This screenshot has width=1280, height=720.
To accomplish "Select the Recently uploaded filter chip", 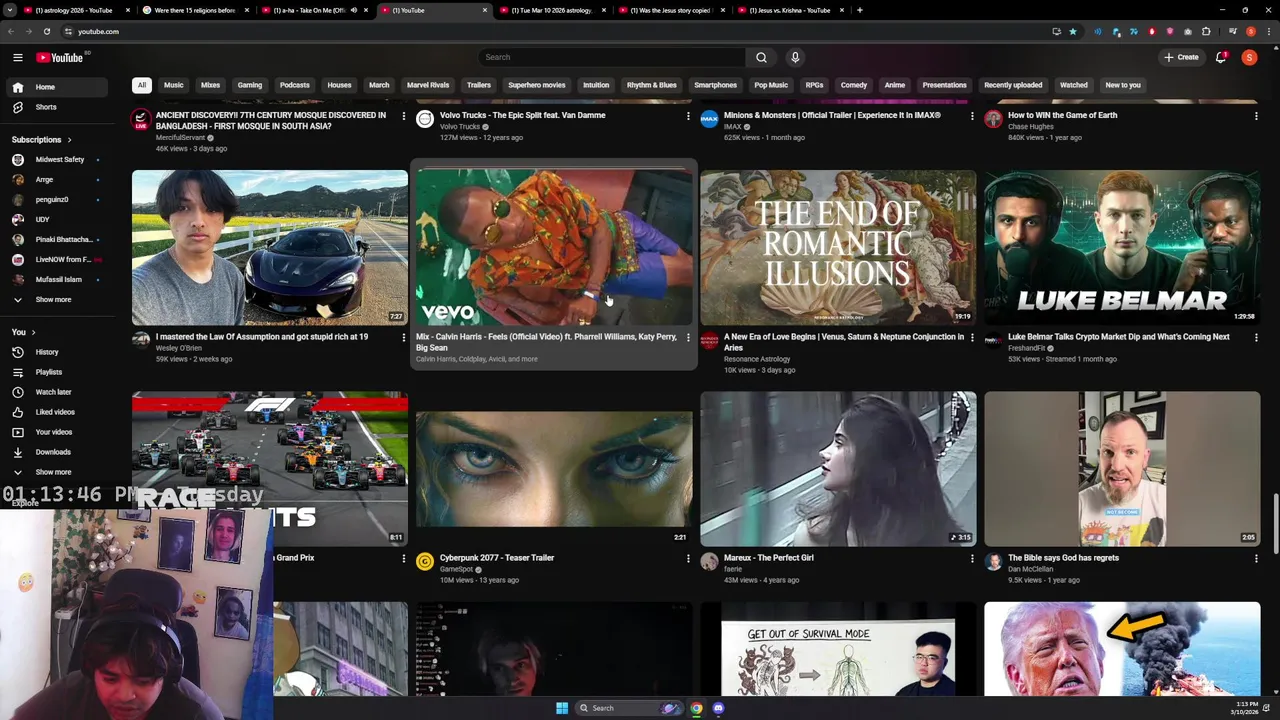I will [x=1013, y=85].
